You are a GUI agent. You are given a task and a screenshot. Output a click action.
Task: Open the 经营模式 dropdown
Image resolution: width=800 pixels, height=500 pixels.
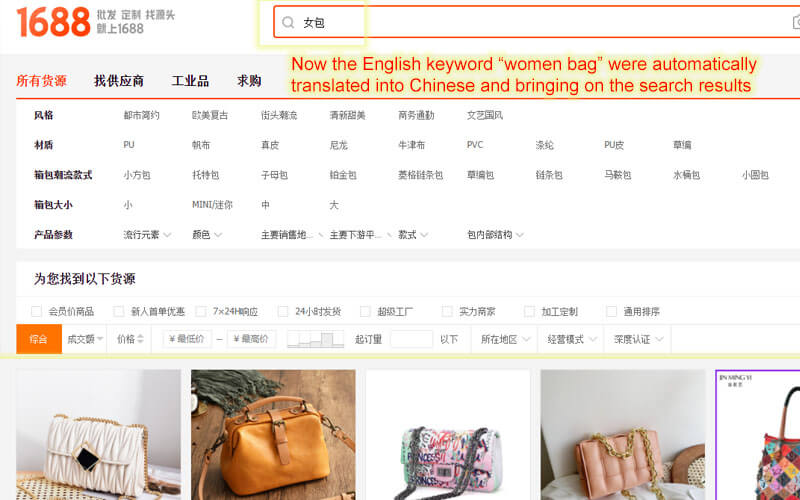coord(571,339)
